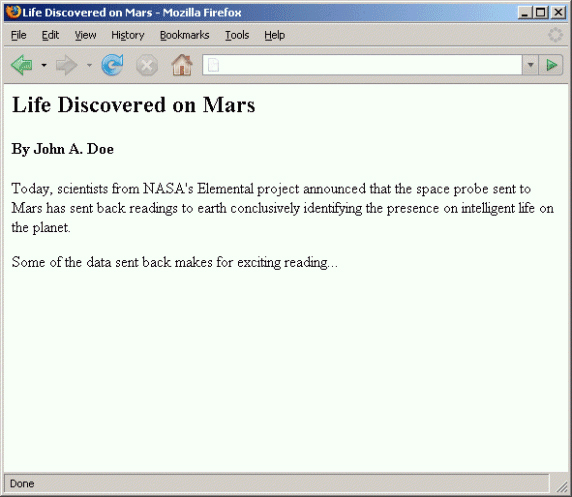This screenshot has height=497, width=572.
Task: Click the sentence "Some of the data sent back"
Action: 175,262
